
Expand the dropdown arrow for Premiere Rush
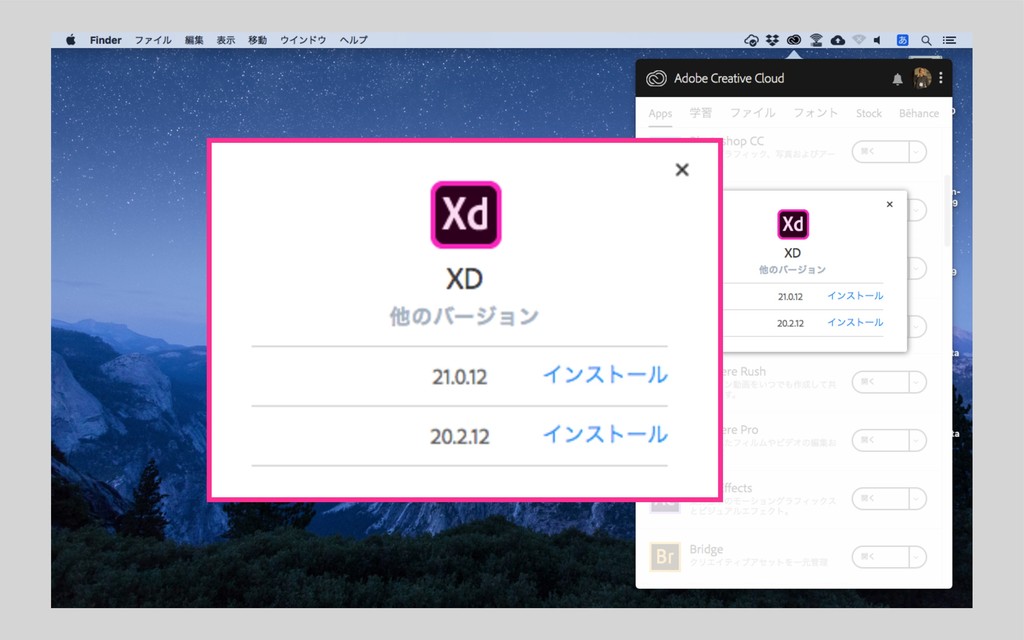[x=918, y=382]
